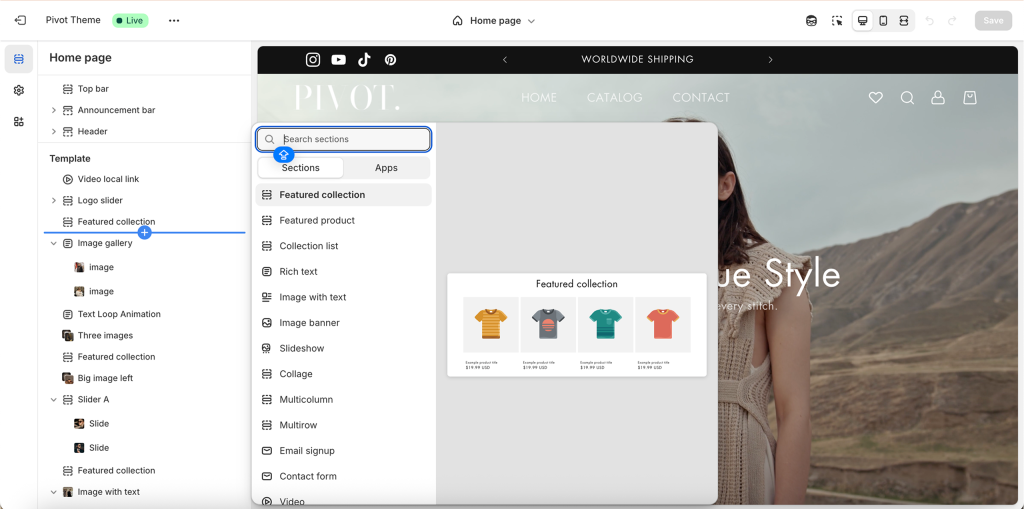Viewport: 1024px width, 509px height.
Task: Click the redo arrow
Action: click(x=952, y=21)
